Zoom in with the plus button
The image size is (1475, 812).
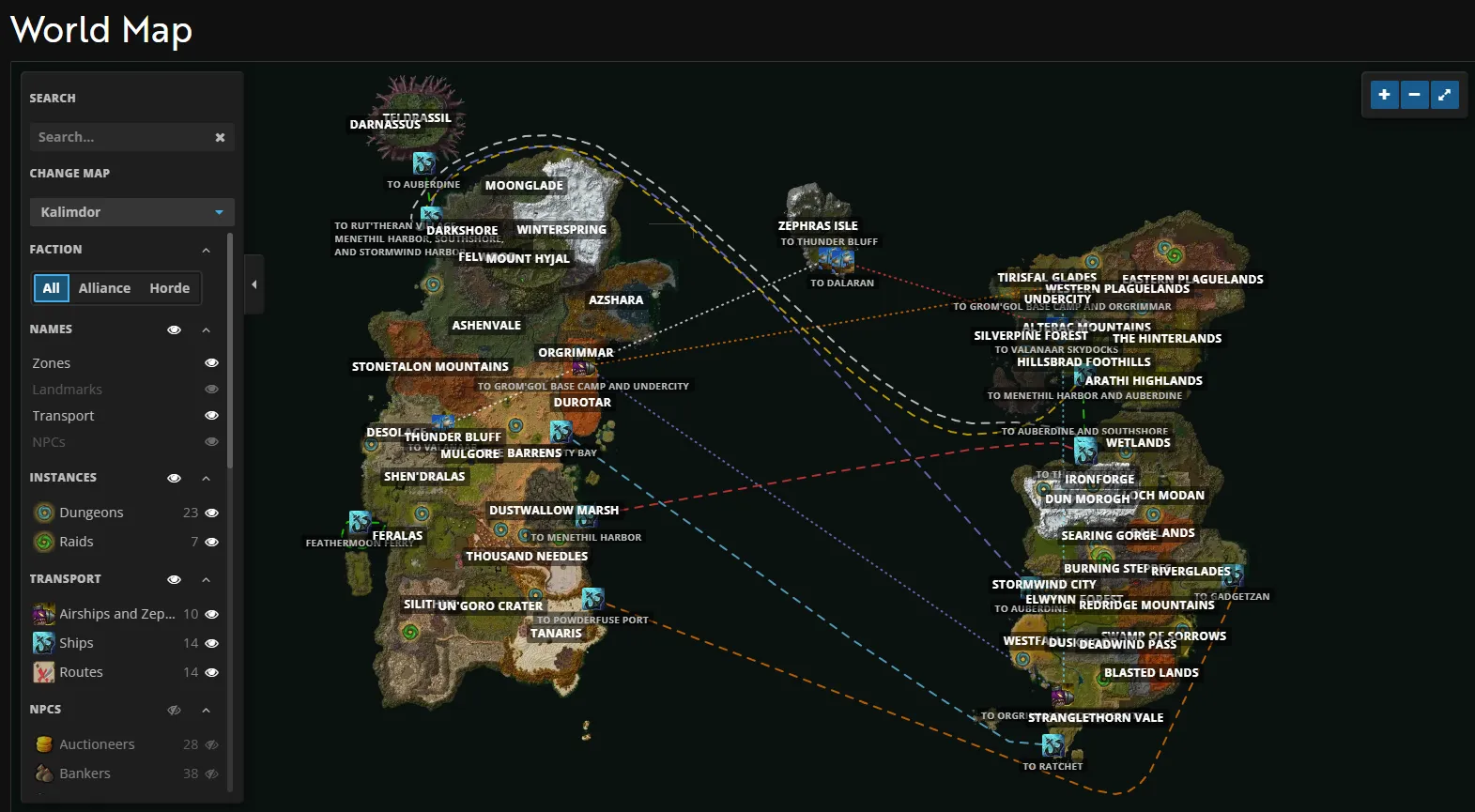point(1384,95)
